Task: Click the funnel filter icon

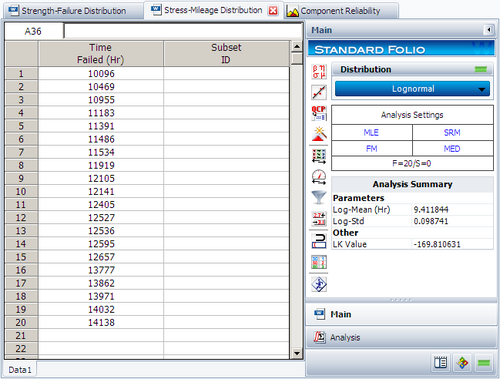Action: (319, 197)
